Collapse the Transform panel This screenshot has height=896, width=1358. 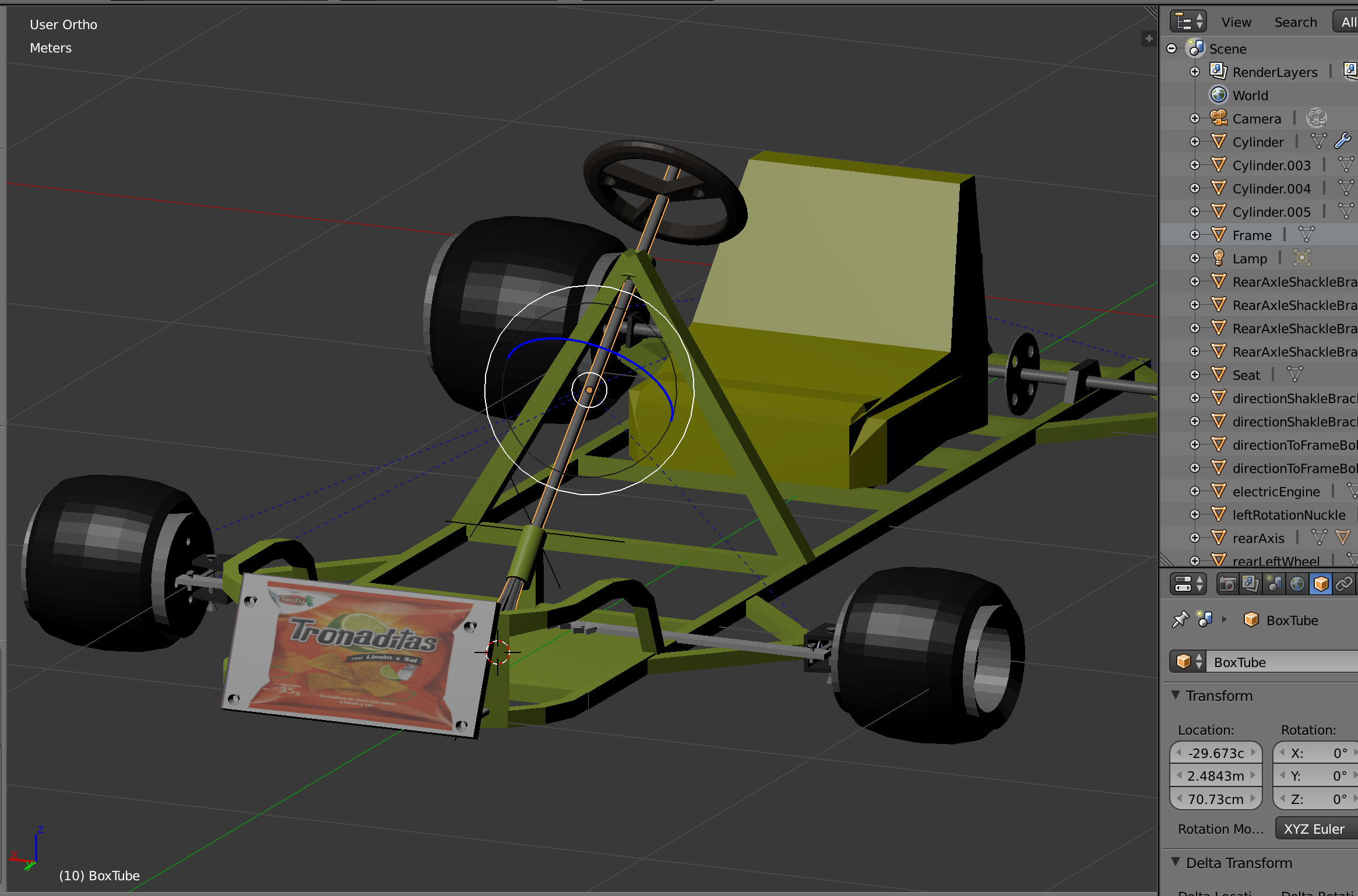(x=1176, y=696)
